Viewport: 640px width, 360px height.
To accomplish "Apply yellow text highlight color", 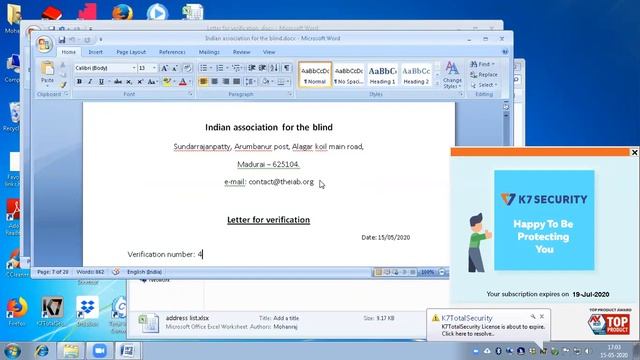I will [166, 82].
